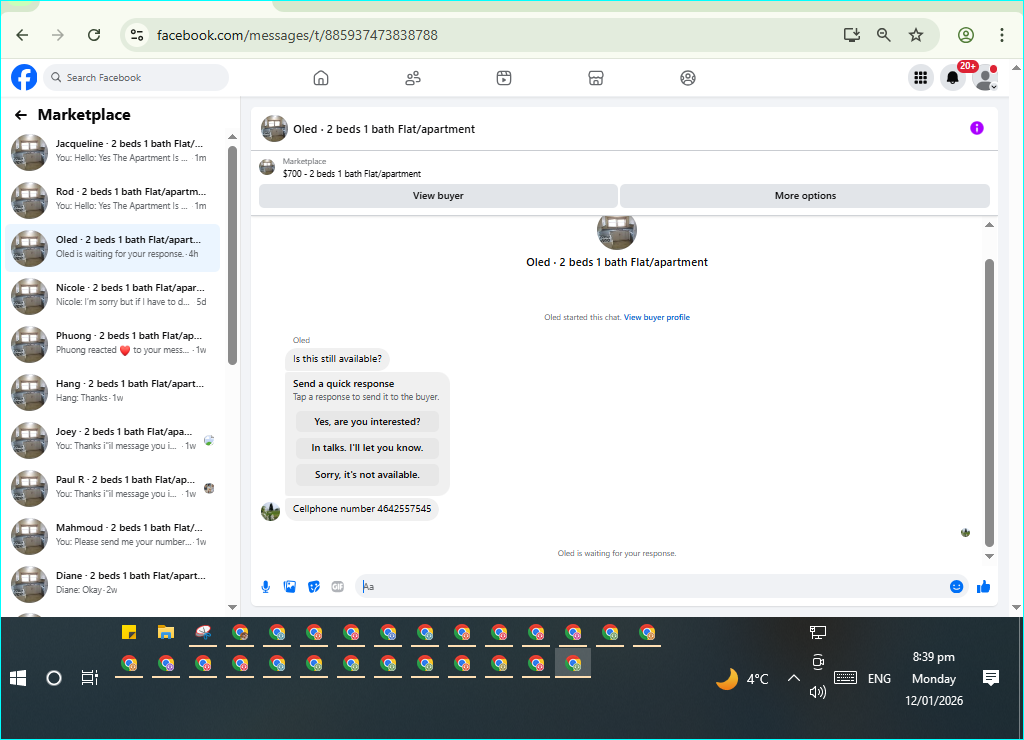Open Rod's conversation
Image resolution: width=1024 pixels, height=740 pixels.
click(112, 199)
